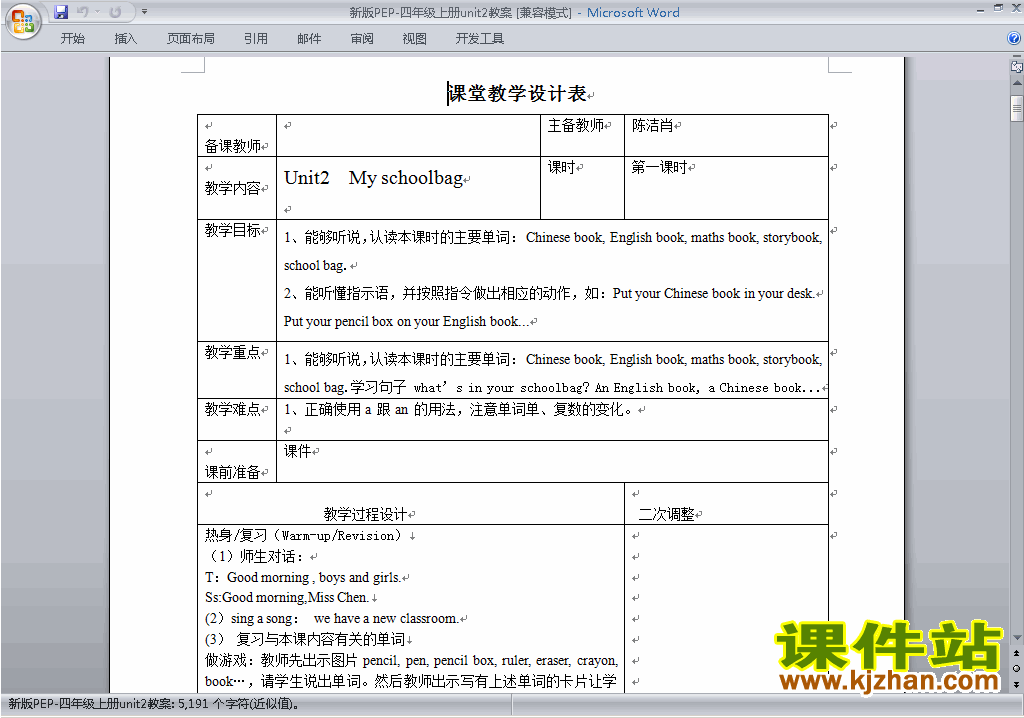This screenshot has height=718, width=1024.
Task: Click the line （1）师生对话
Action: 254,556
